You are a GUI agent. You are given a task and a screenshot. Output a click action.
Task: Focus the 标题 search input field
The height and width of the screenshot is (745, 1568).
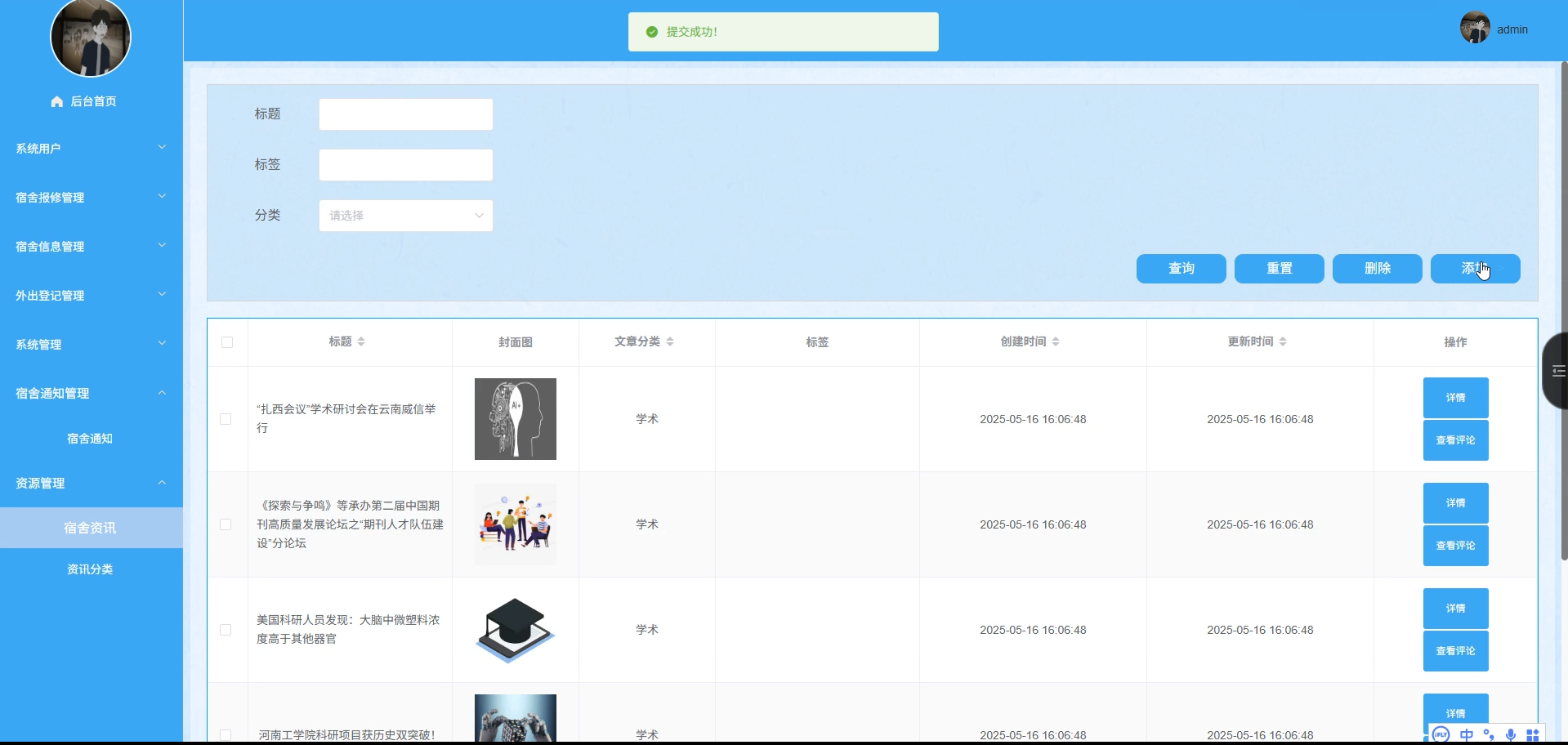pos(406,114)
